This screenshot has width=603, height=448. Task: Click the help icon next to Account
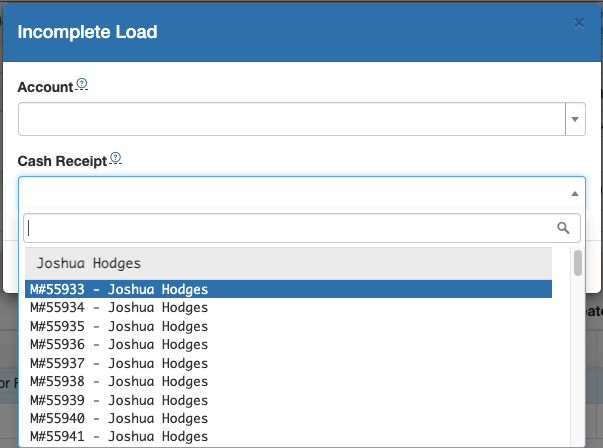pos(82,86)
